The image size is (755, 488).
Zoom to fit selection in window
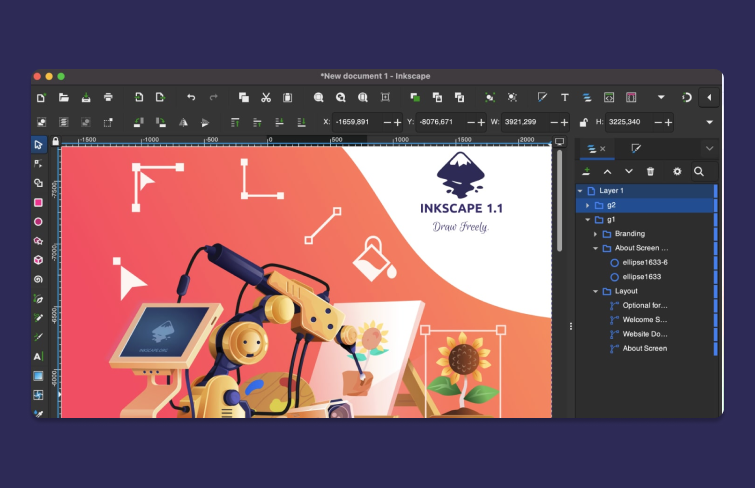[318, 98]
